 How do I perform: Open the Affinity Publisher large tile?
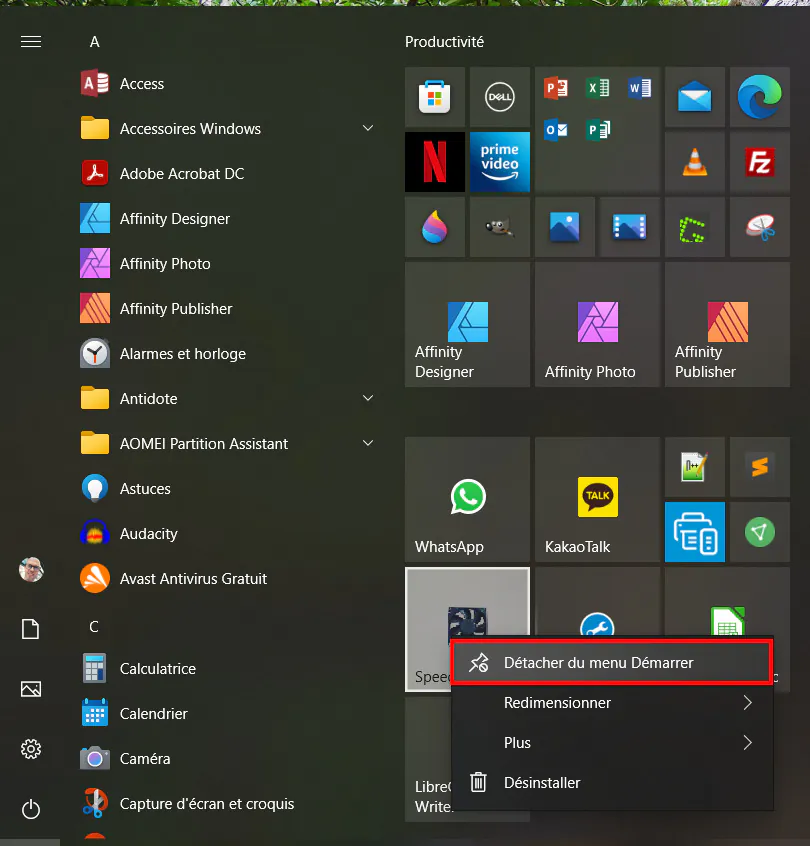pyautogui.click(x=727, y=325)
